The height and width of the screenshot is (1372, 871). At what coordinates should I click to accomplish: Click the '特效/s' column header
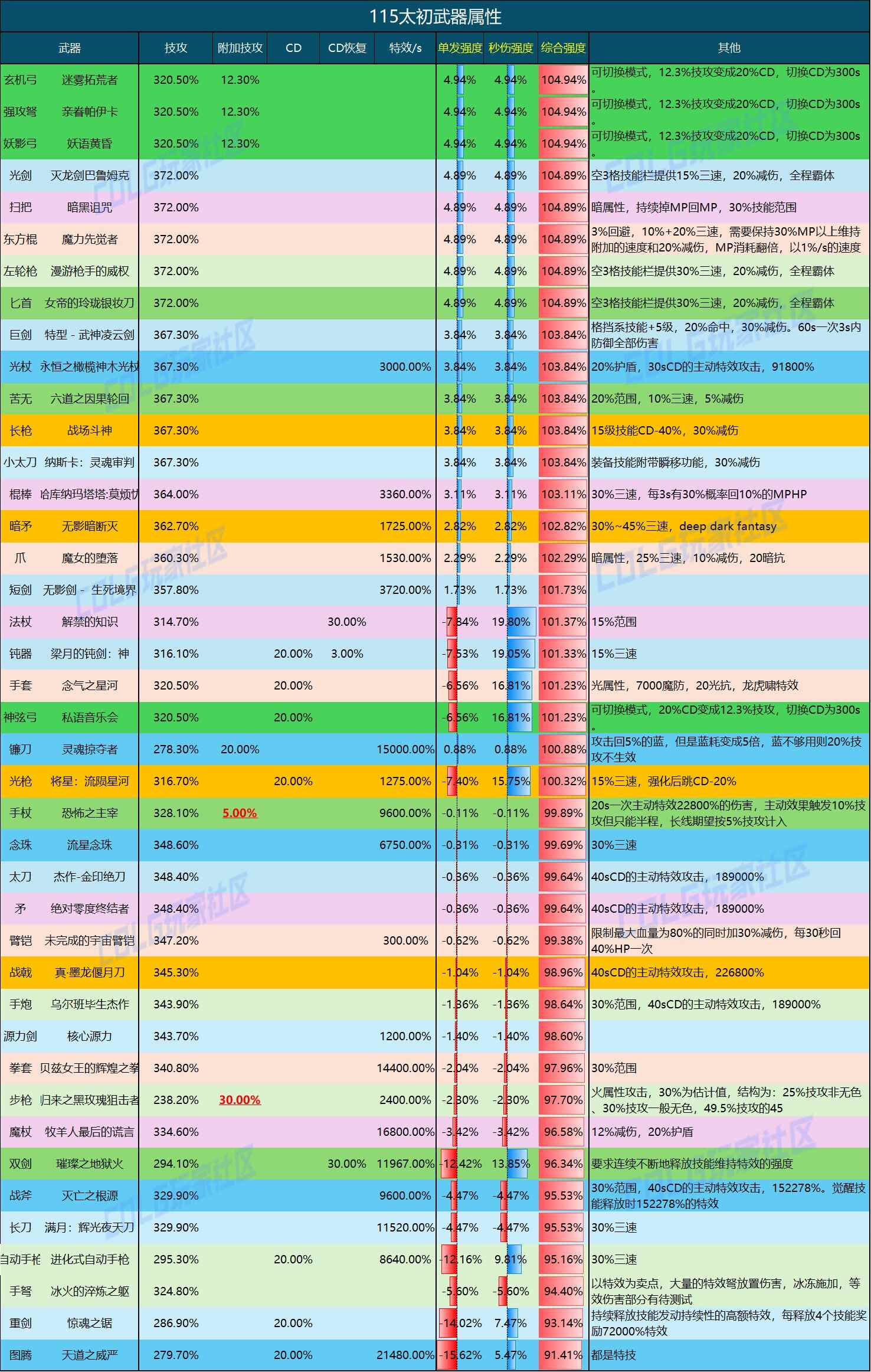click(405, 48)
